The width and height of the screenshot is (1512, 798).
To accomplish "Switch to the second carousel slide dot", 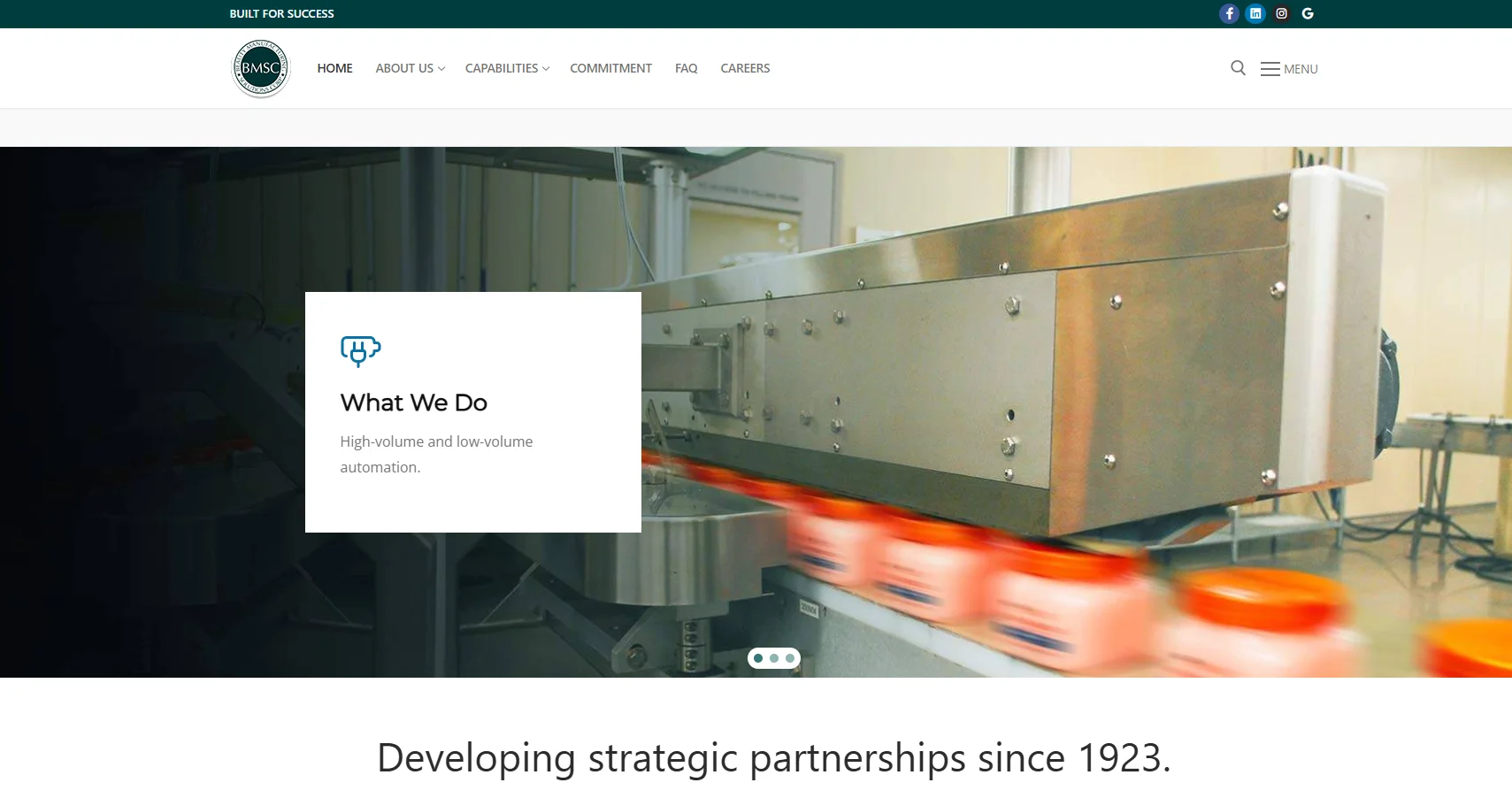I will (774, 658).
